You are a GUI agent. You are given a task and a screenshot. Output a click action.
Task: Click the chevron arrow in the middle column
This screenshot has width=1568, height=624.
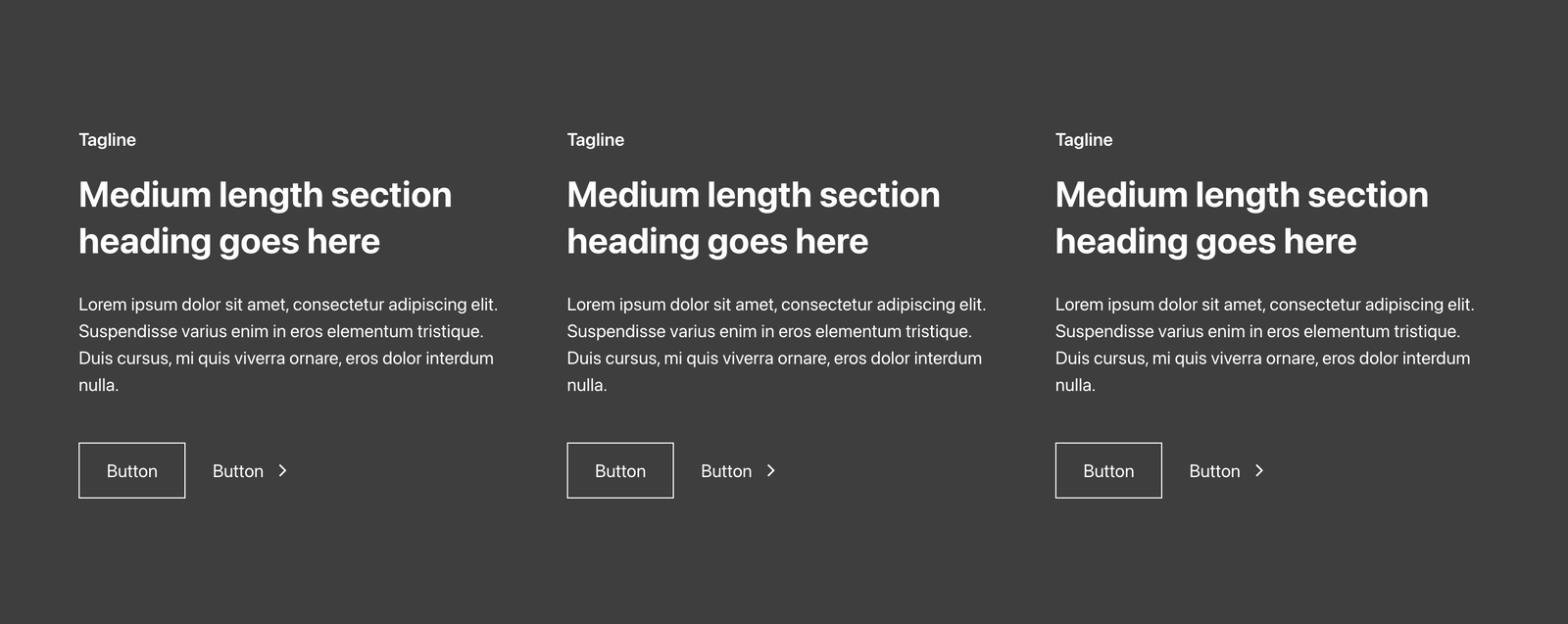tap(771, 471)
